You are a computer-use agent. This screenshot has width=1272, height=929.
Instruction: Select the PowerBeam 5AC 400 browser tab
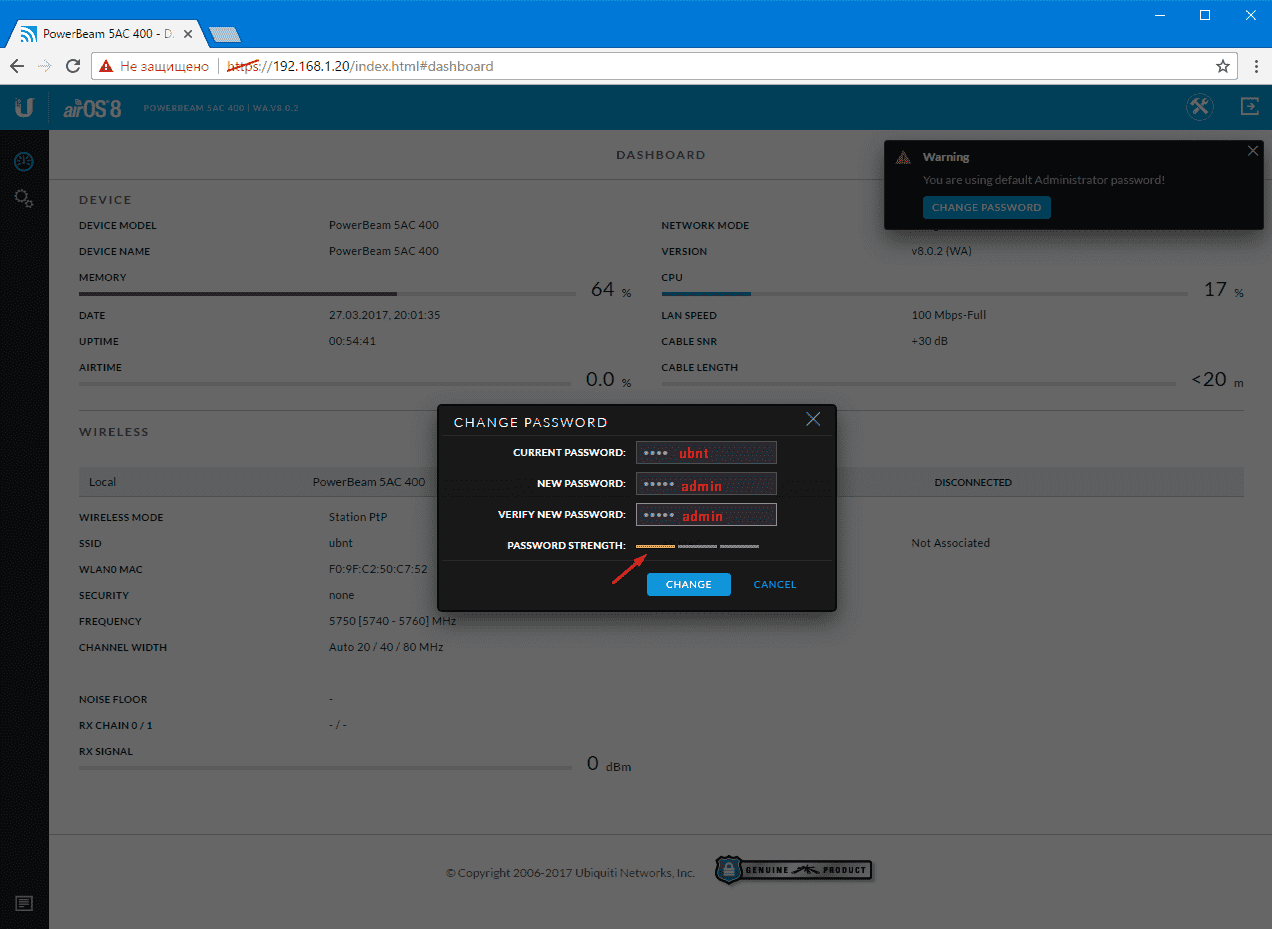(107, 33)
